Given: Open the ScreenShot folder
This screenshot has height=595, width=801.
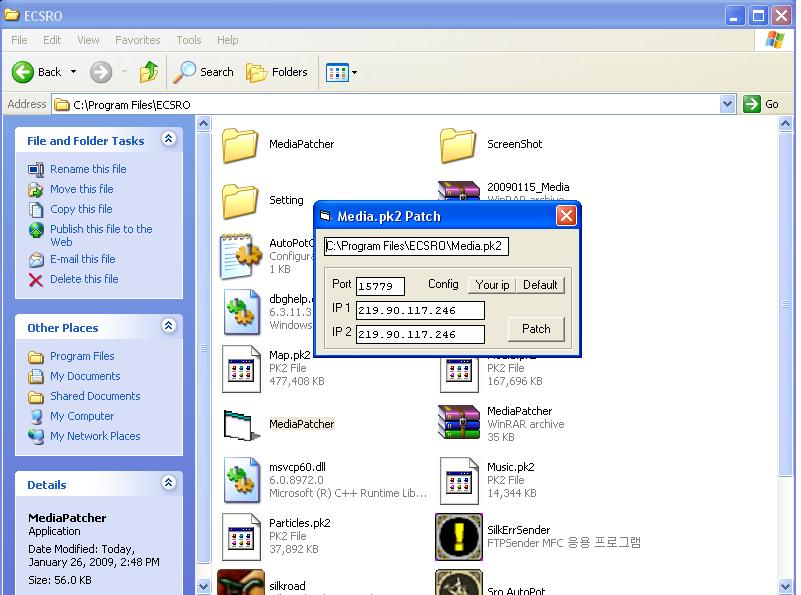Looking at the screenshot, I should coord(459,145).
